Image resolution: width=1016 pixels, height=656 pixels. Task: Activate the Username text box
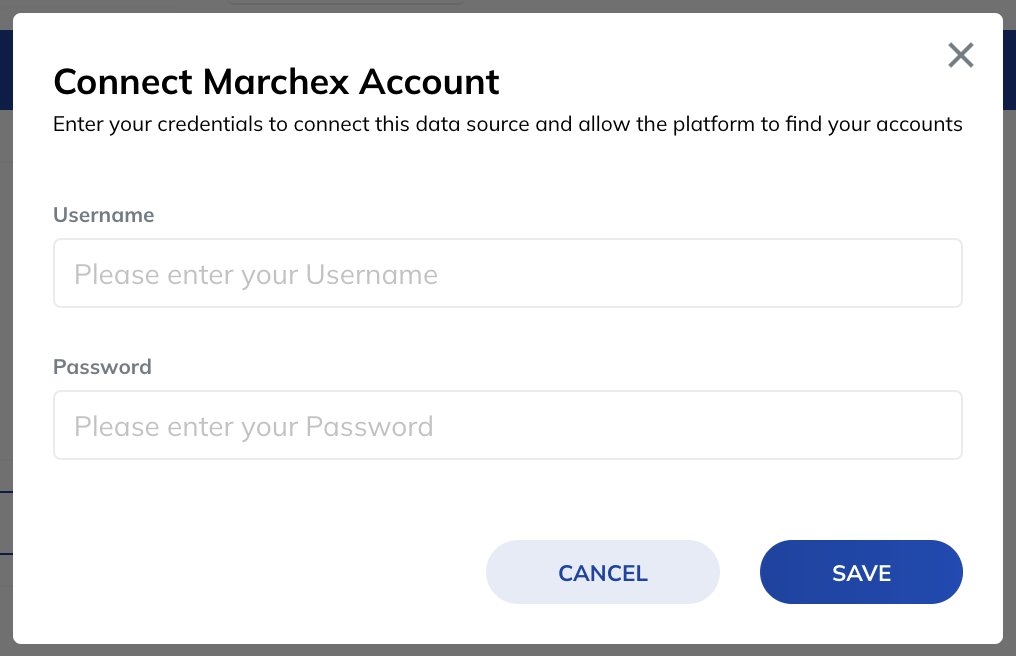pyautogui.click(x=507, y=272)
